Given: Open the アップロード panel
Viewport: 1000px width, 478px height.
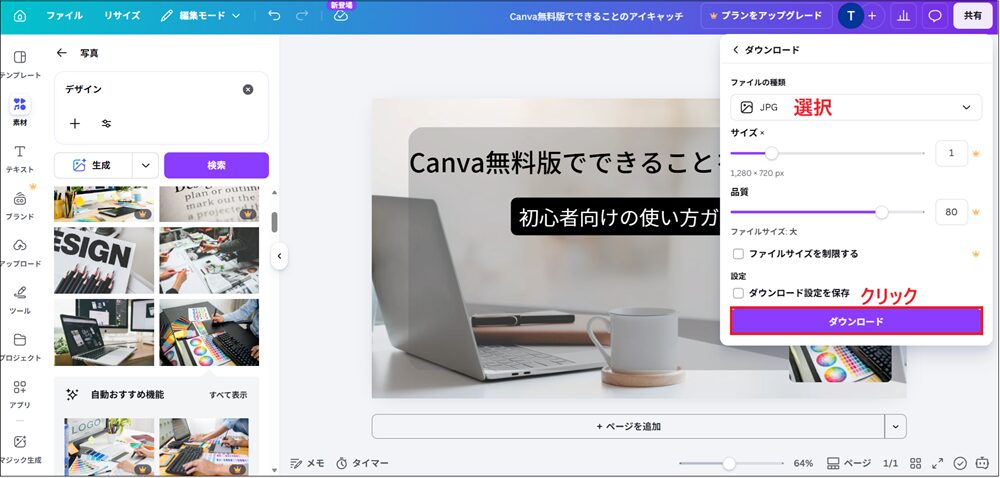Looking at the screenshot, I should 20,252.
